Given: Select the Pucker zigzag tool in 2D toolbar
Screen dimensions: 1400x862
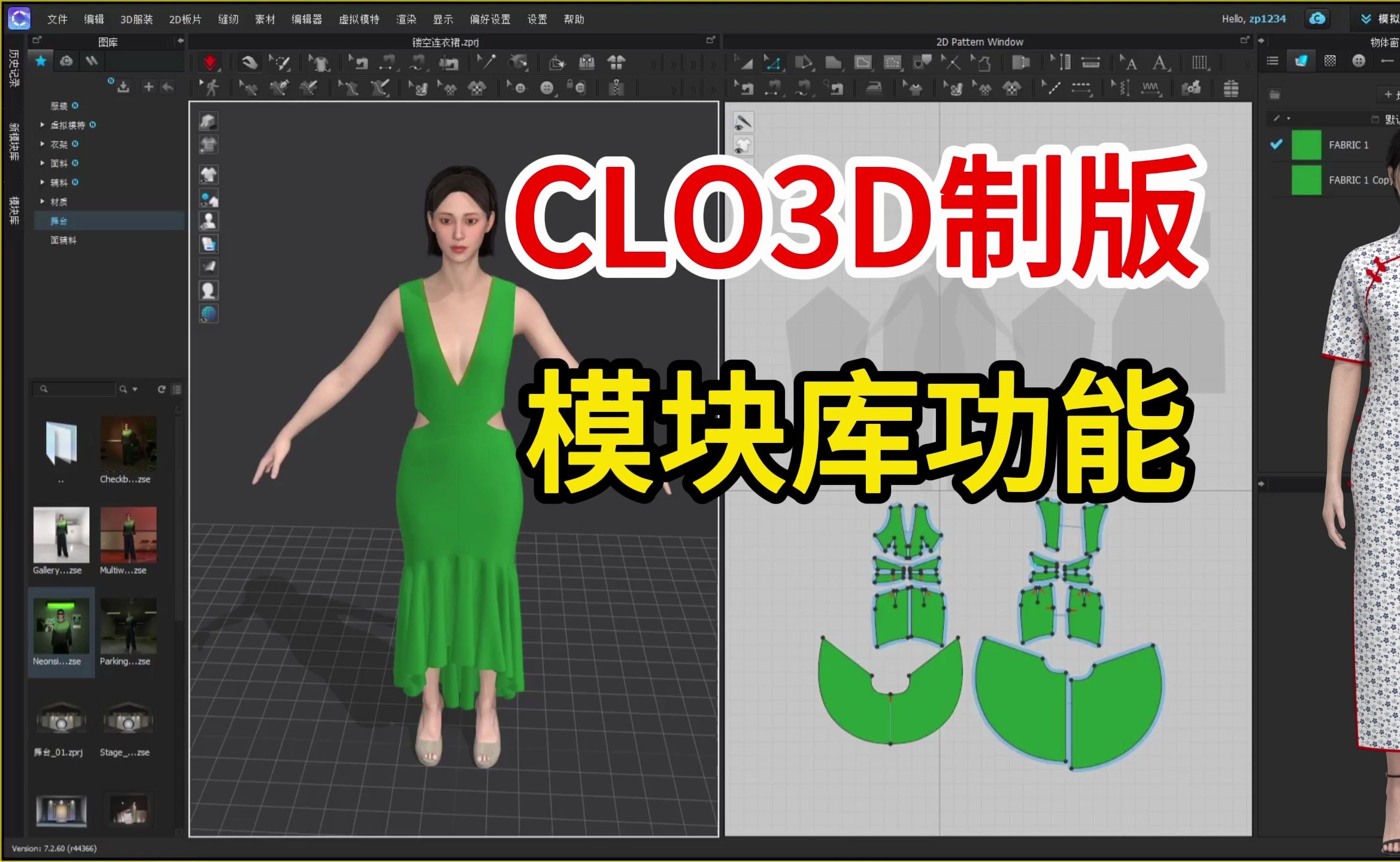Looking at the screenshot, I should (x=1150, y=89).
